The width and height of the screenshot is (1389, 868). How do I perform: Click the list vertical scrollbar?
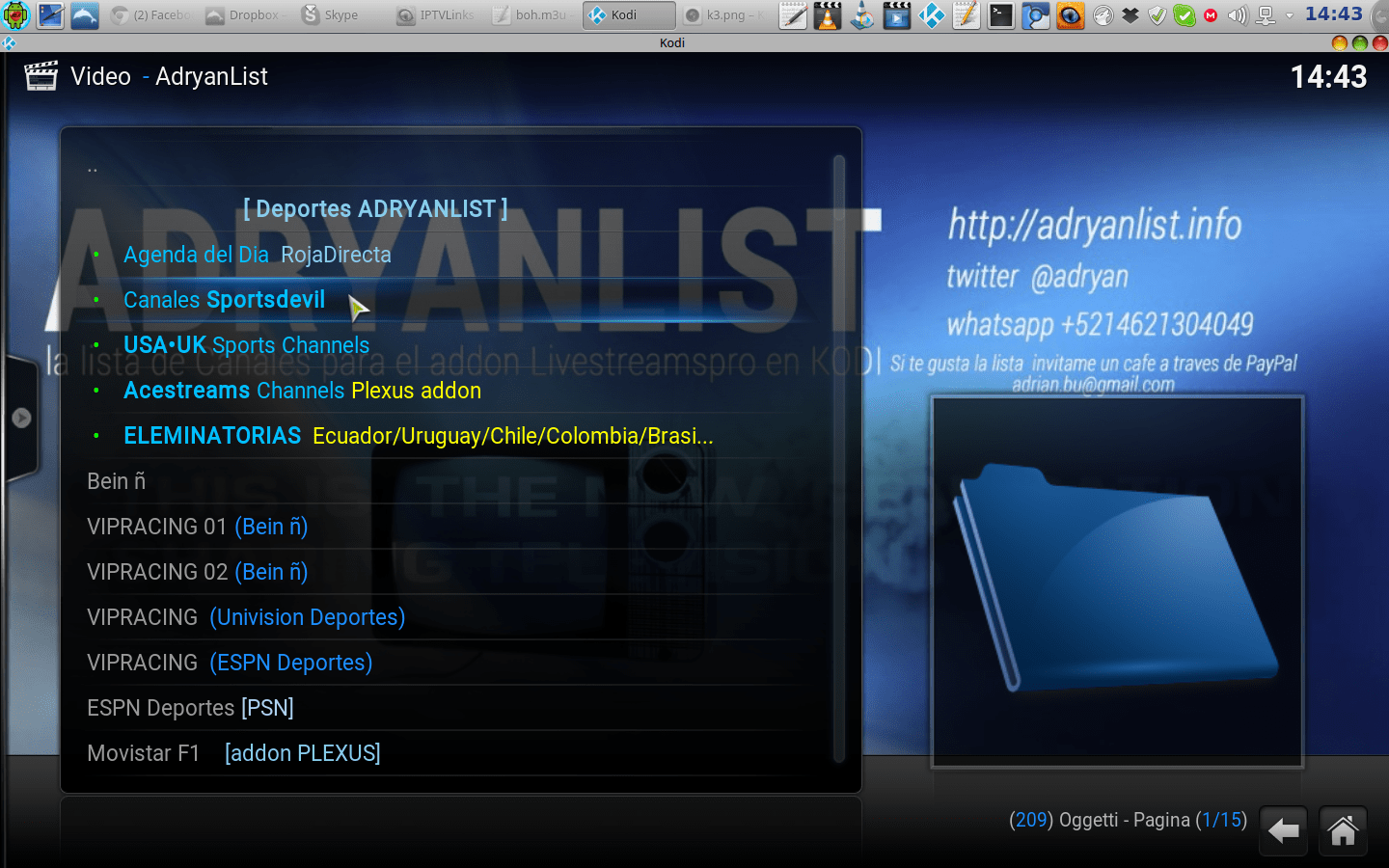839,459
